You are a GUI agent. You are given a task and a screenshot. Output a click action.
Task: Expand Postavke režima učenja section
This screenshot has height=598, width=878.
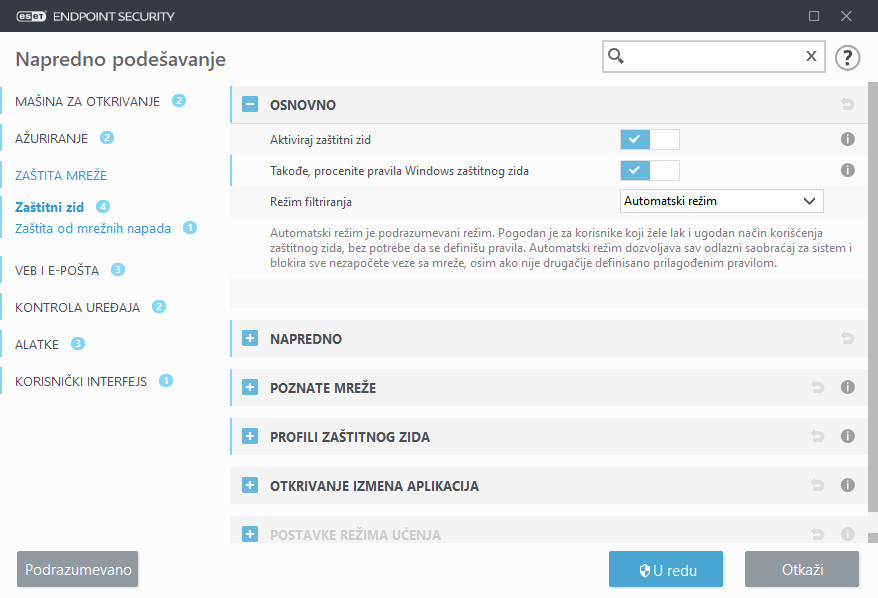250,534
